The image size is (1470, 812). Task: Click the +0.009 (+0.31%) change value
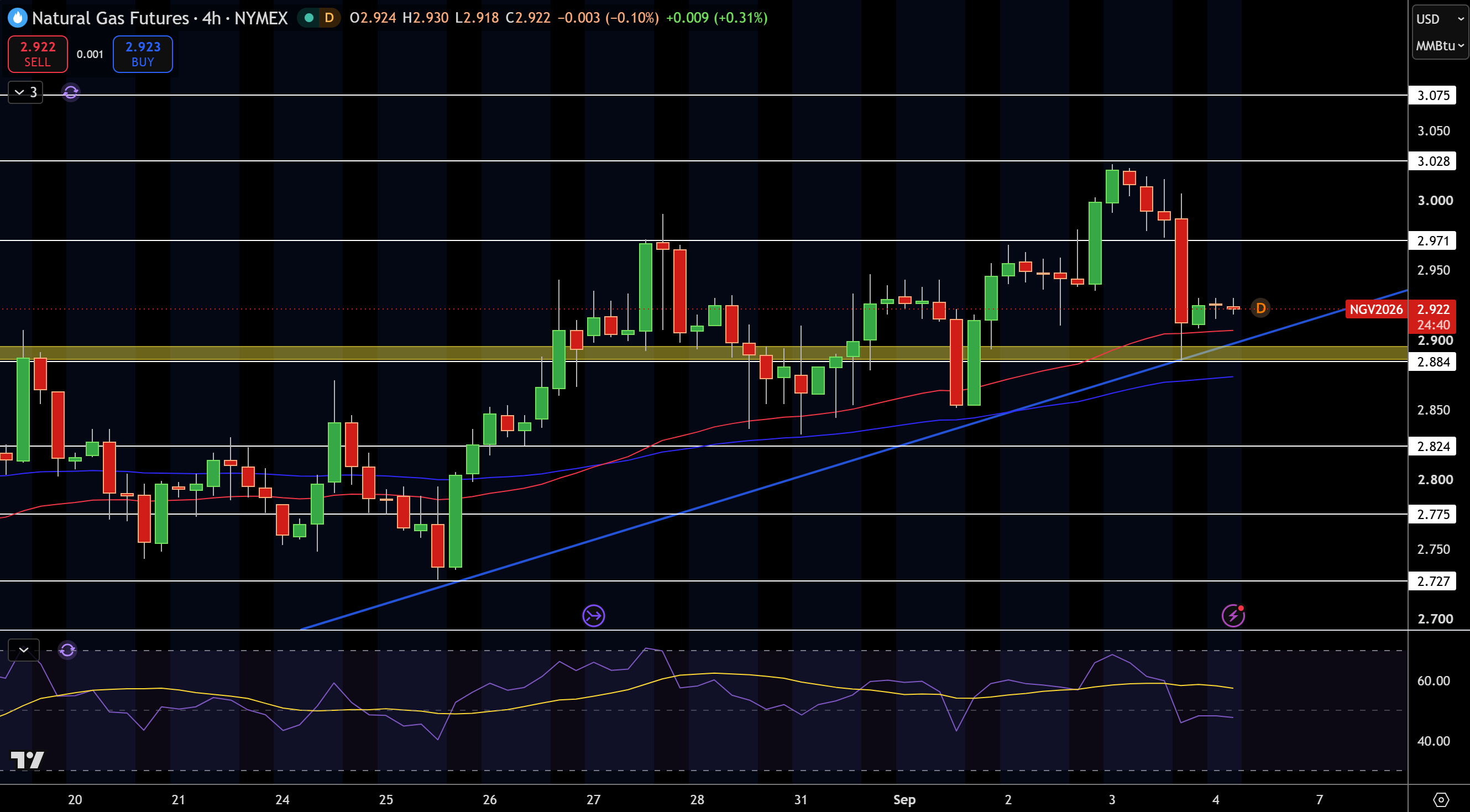coord(716,18)
